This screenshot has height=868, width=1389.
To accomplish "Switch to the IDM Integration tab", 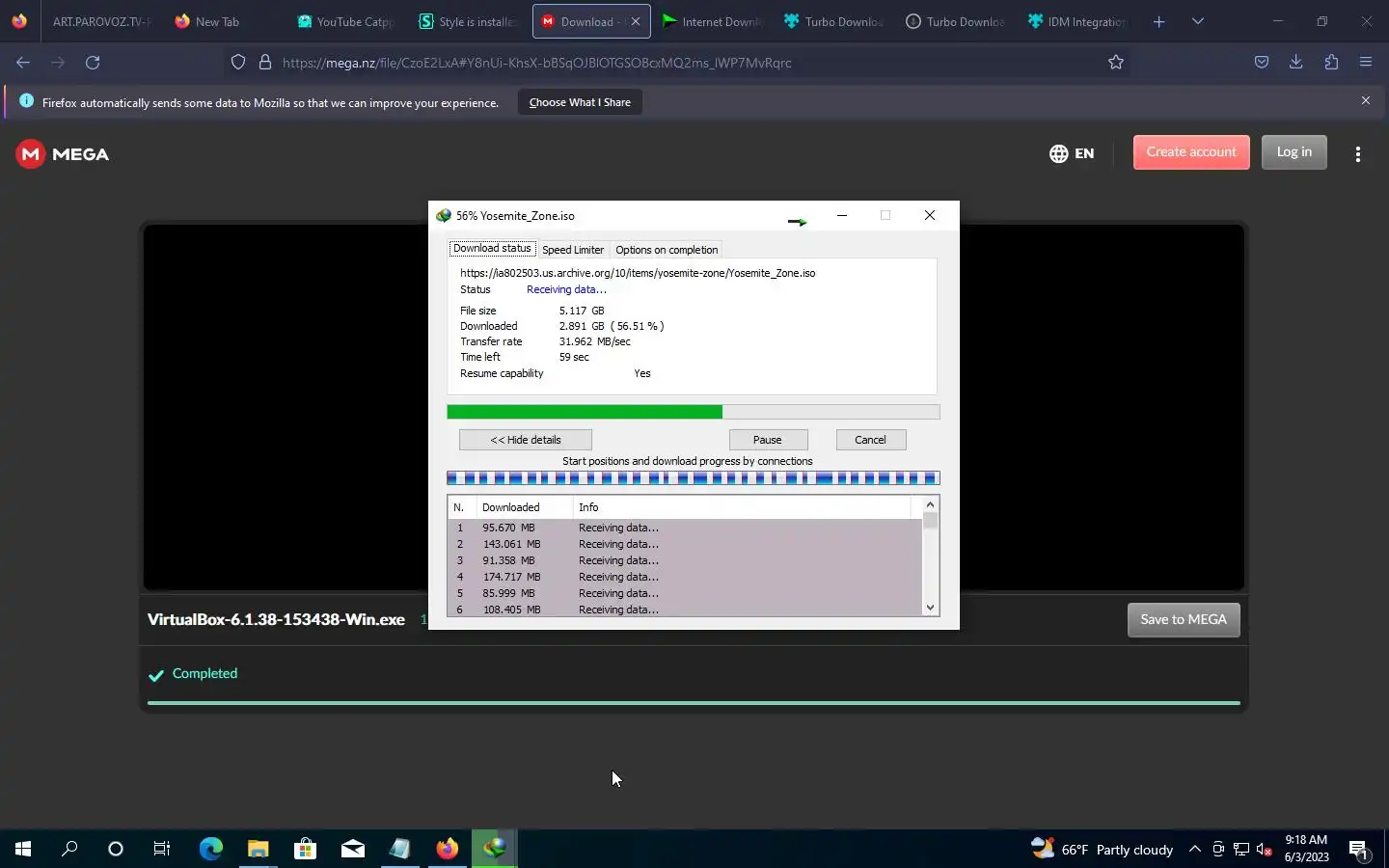I will pyautogui.click(x=1078, y=21).
